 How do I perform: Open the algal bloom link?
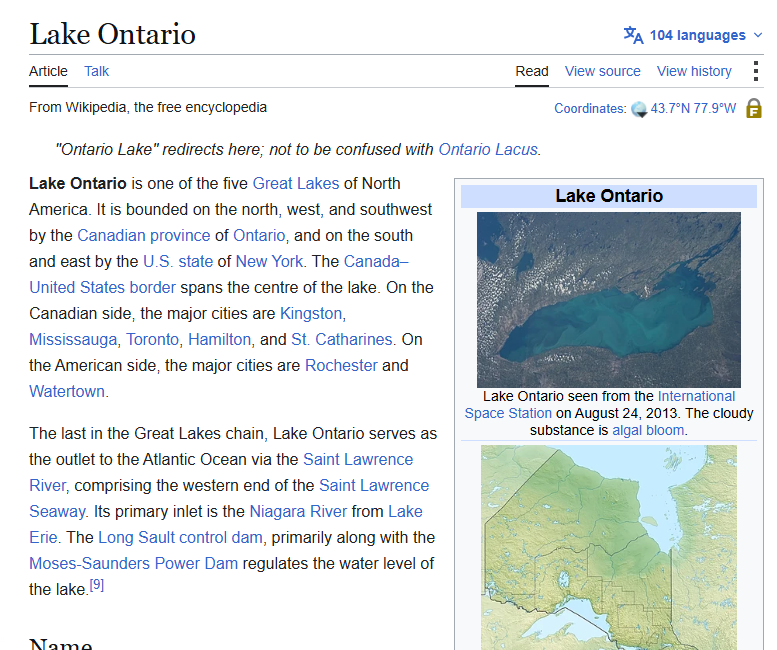(x=649, y=430)
